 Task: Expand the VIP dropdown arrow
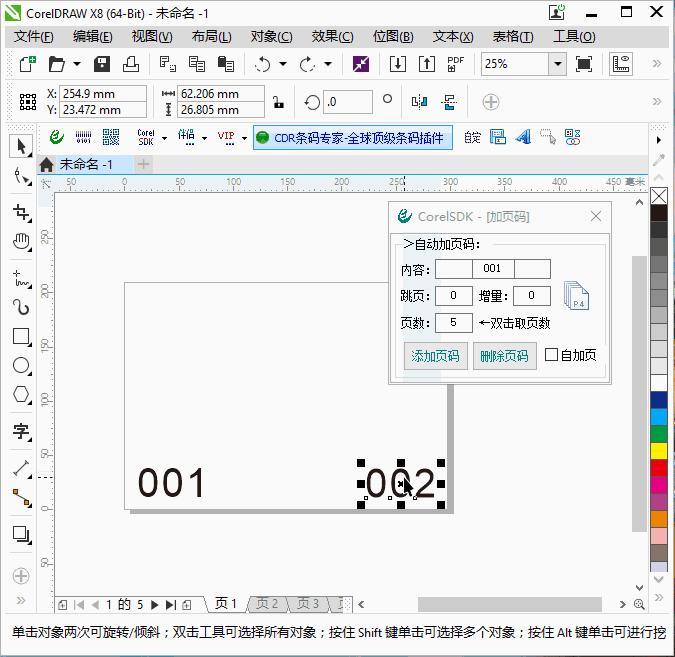(244, 138)
